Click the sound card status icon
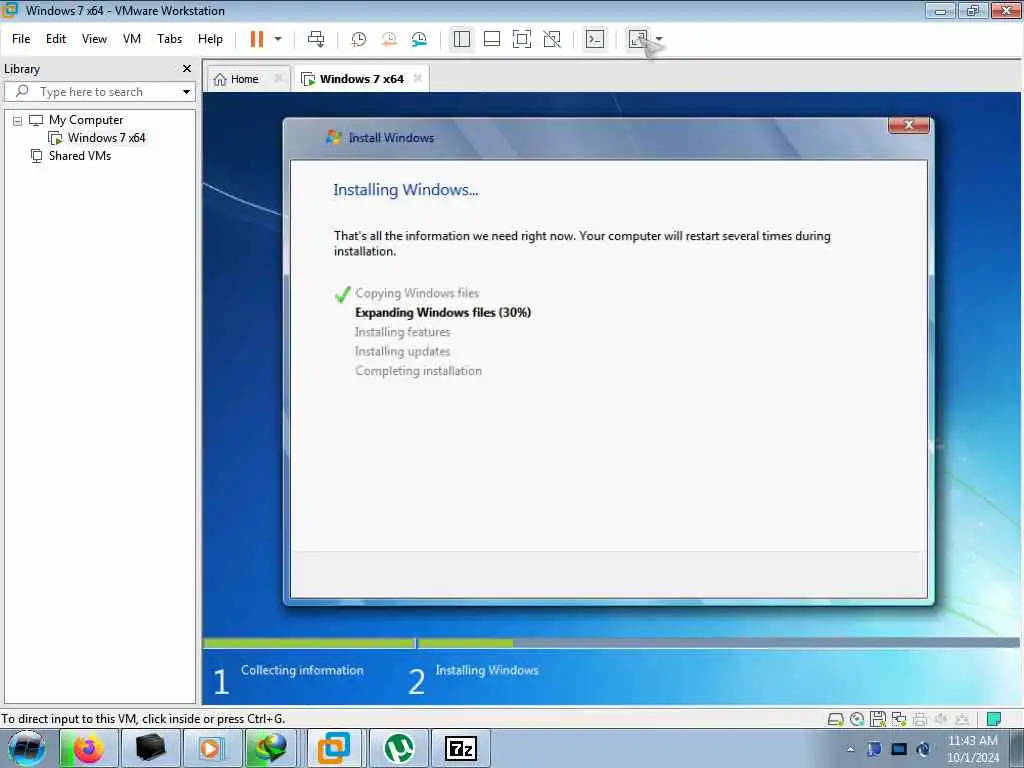The image size is (1024, 768). (x=941, y=720)
